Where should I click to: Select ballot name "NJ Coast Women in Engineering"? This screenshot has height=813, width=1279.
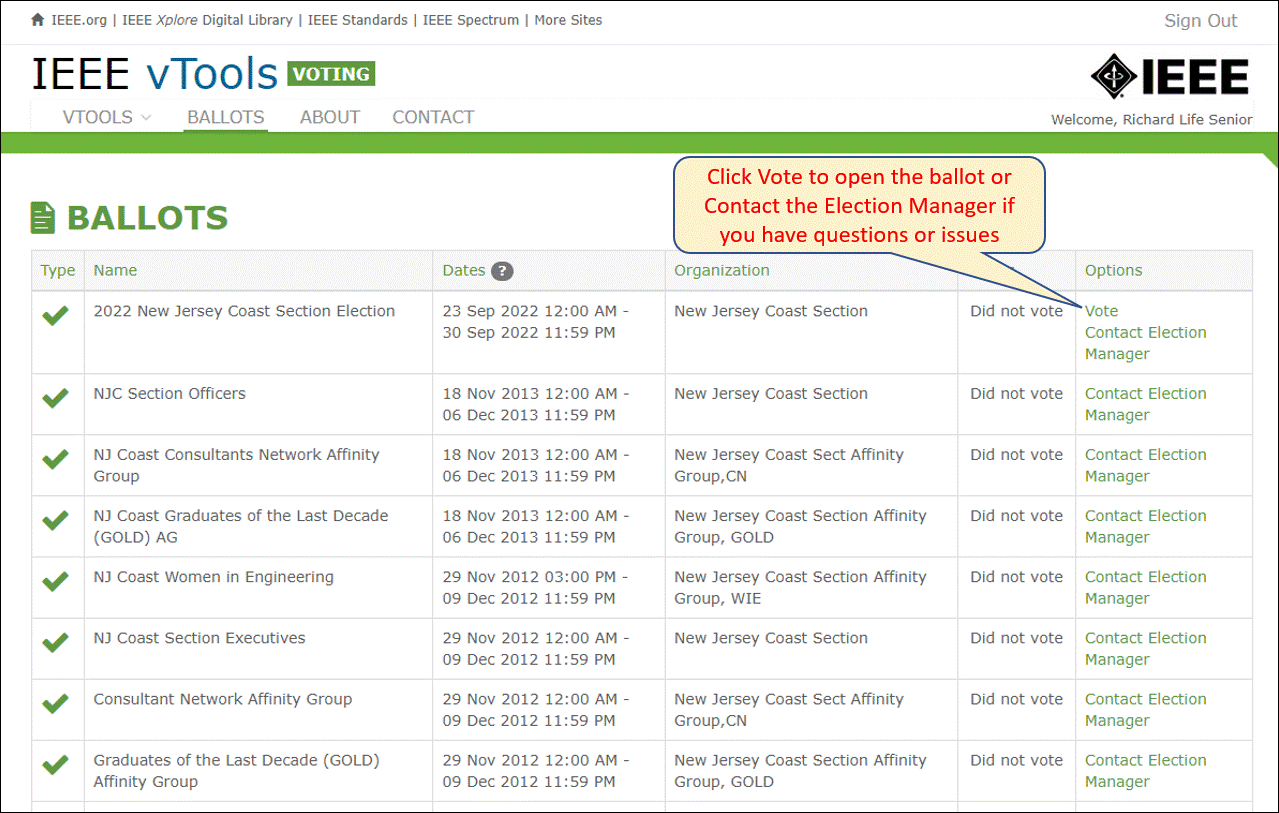click(213, 577)
